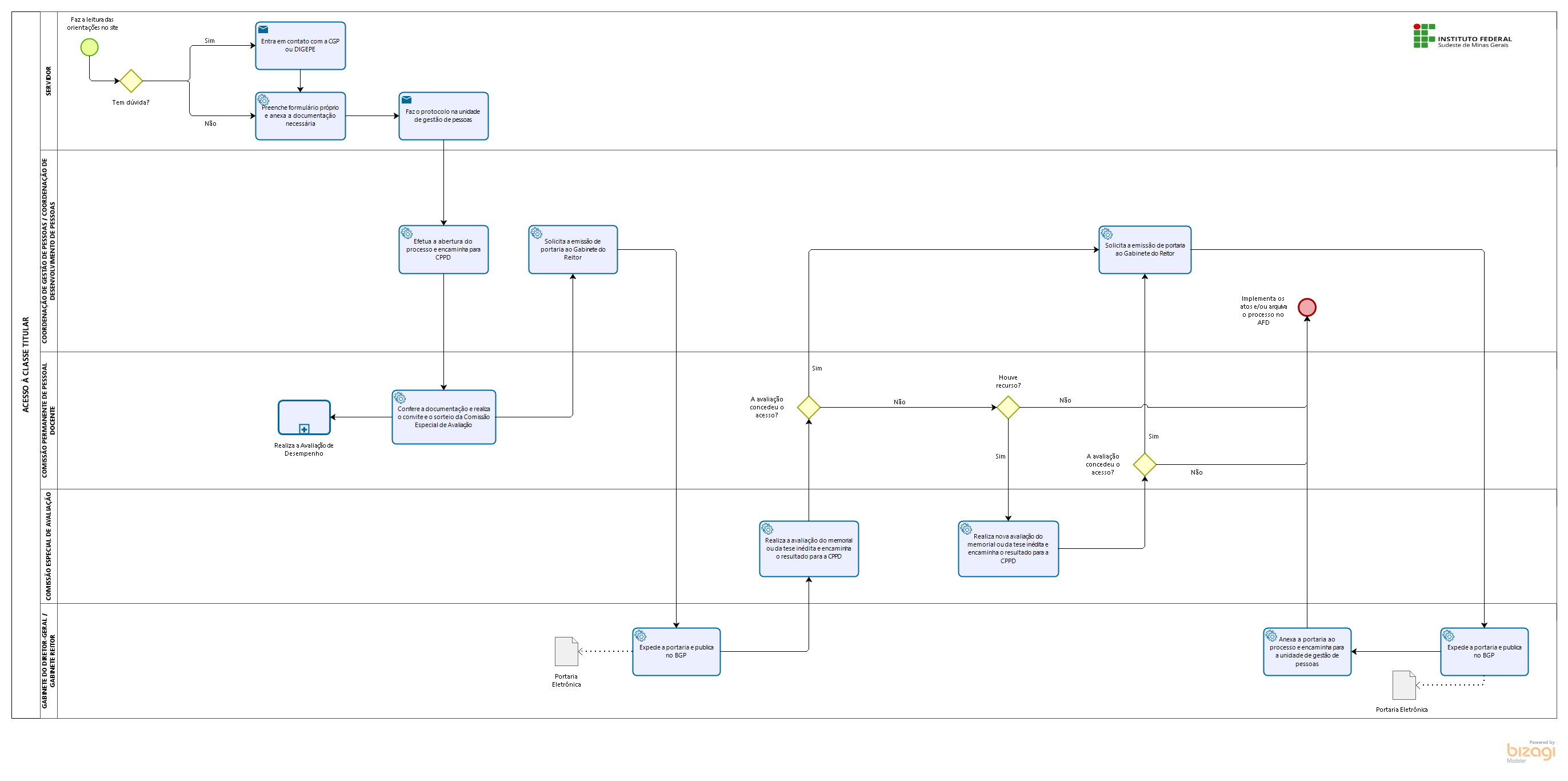Click 'Sim' label below 'Houve recurso?' gateway
The width and height of the screenshot is (1568, 781).
click(x=1000, y=456)
